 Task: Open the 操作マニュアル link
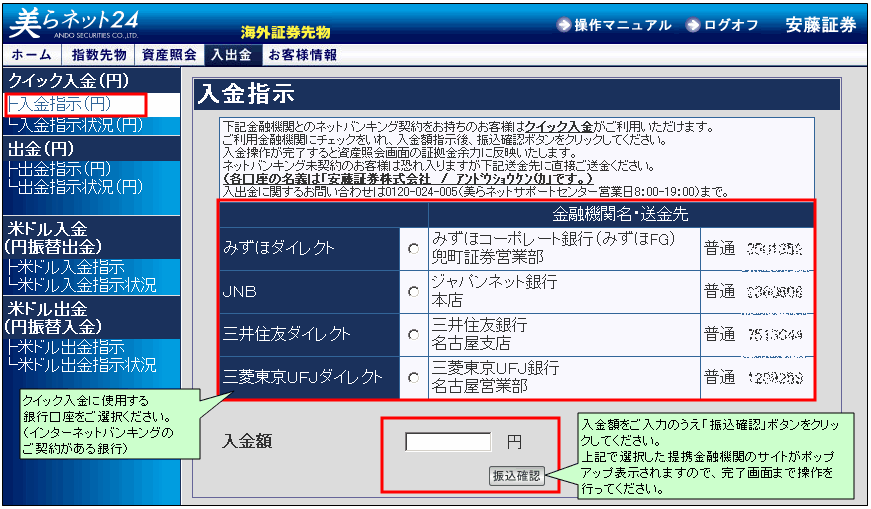622,25
